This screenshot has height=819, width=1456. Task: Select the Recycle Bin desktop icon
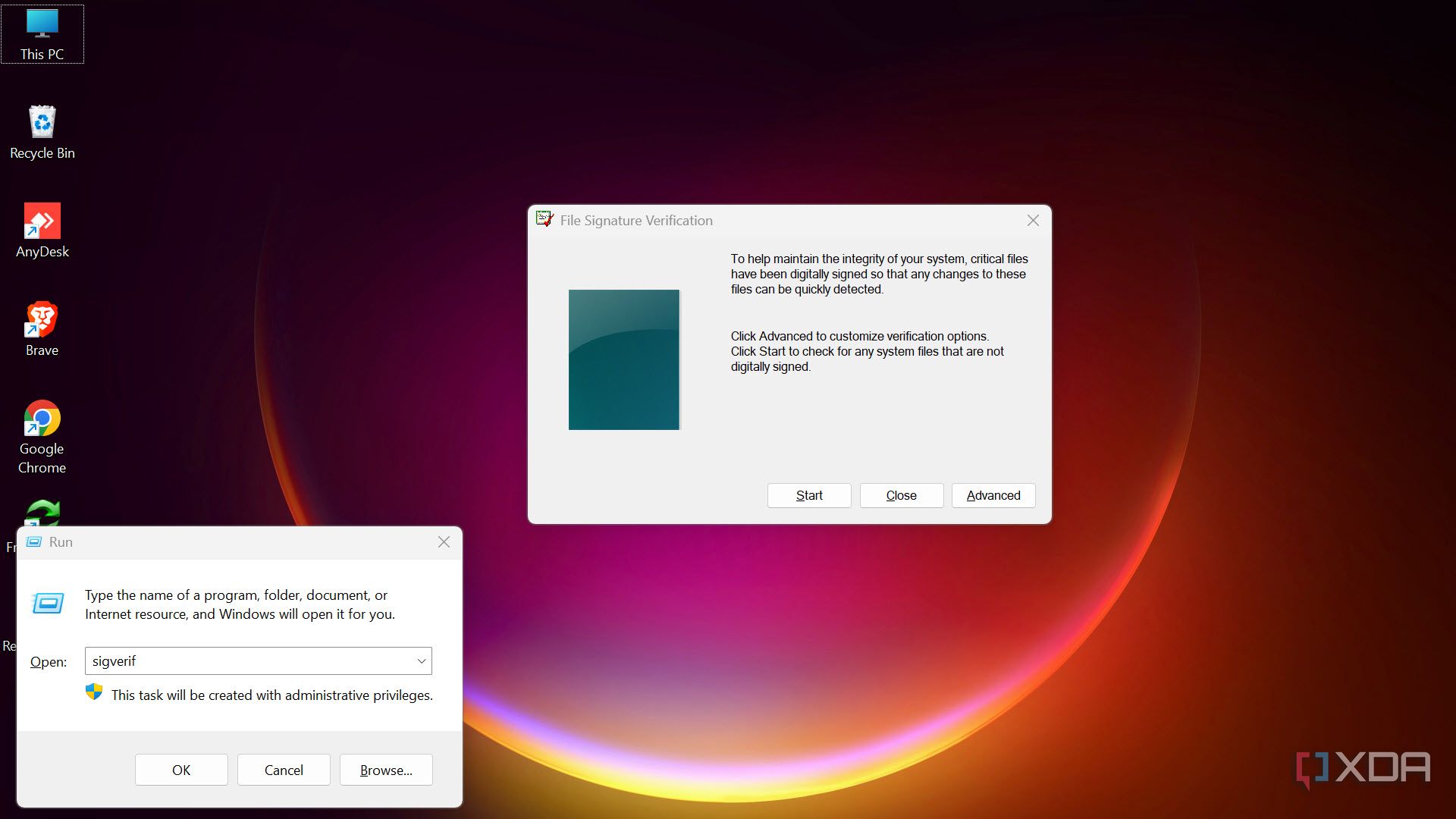click(42, 132)
